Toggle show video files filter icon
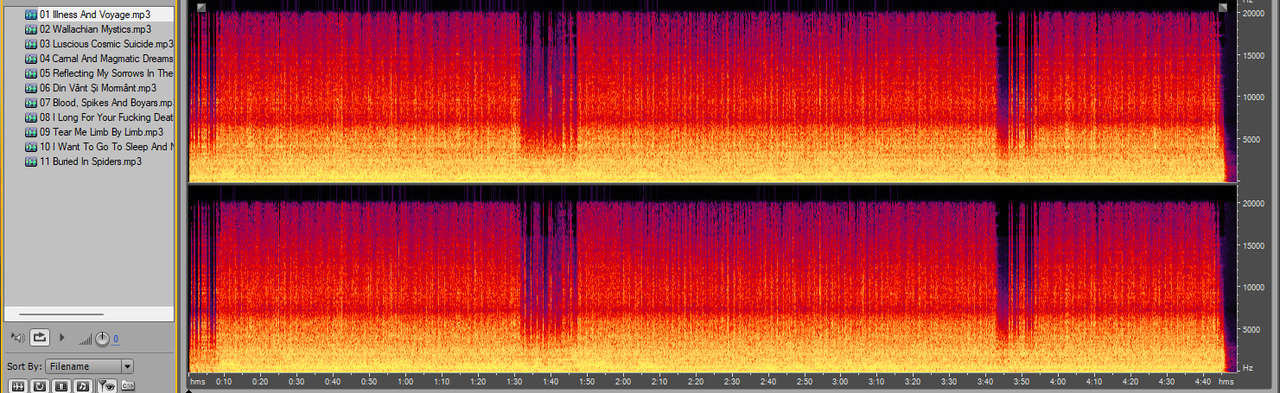 pyautogui.click(x=61, y=386)
